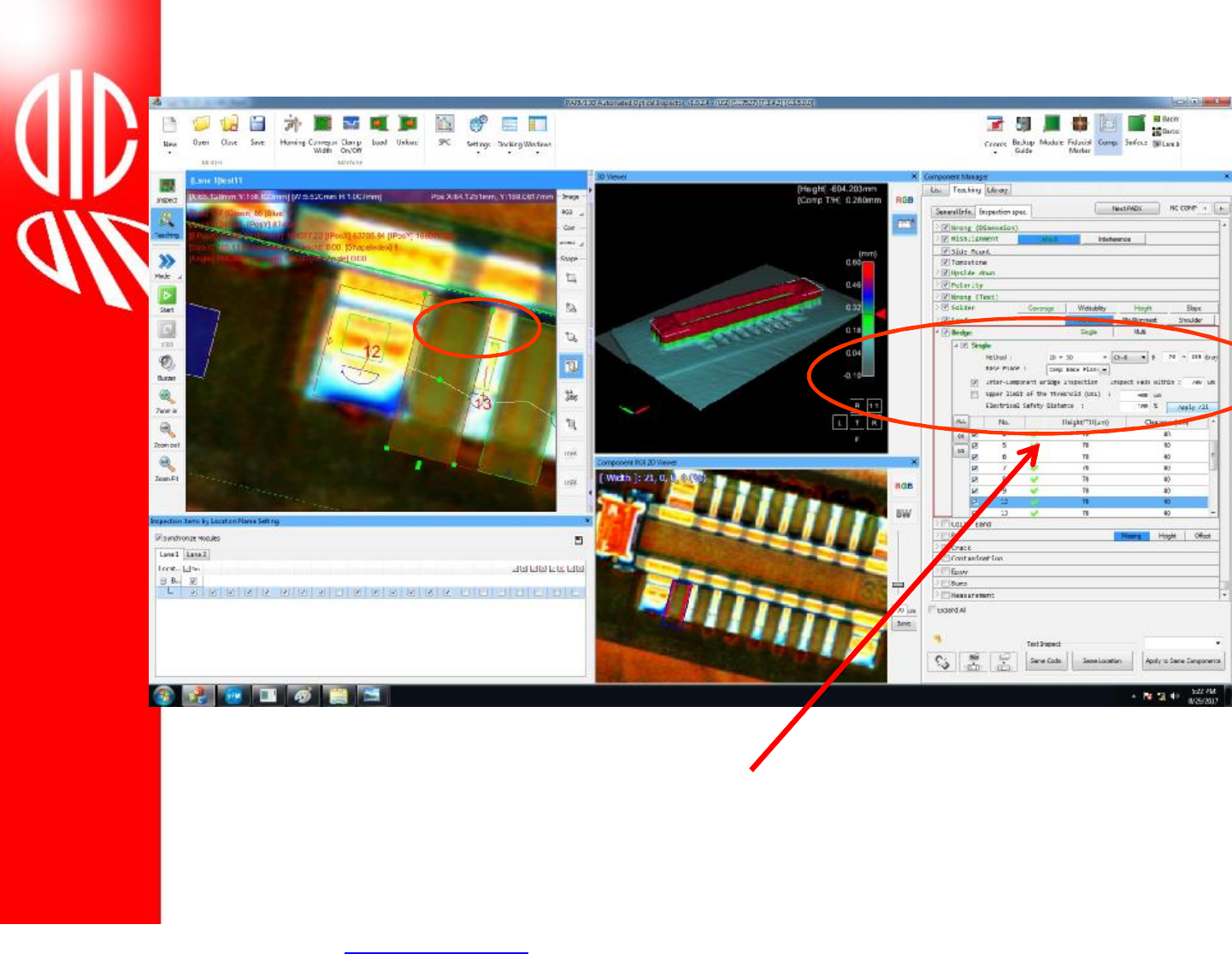Click Apply All in Bridge settings
The image size is (1232, 954).
1193,407
